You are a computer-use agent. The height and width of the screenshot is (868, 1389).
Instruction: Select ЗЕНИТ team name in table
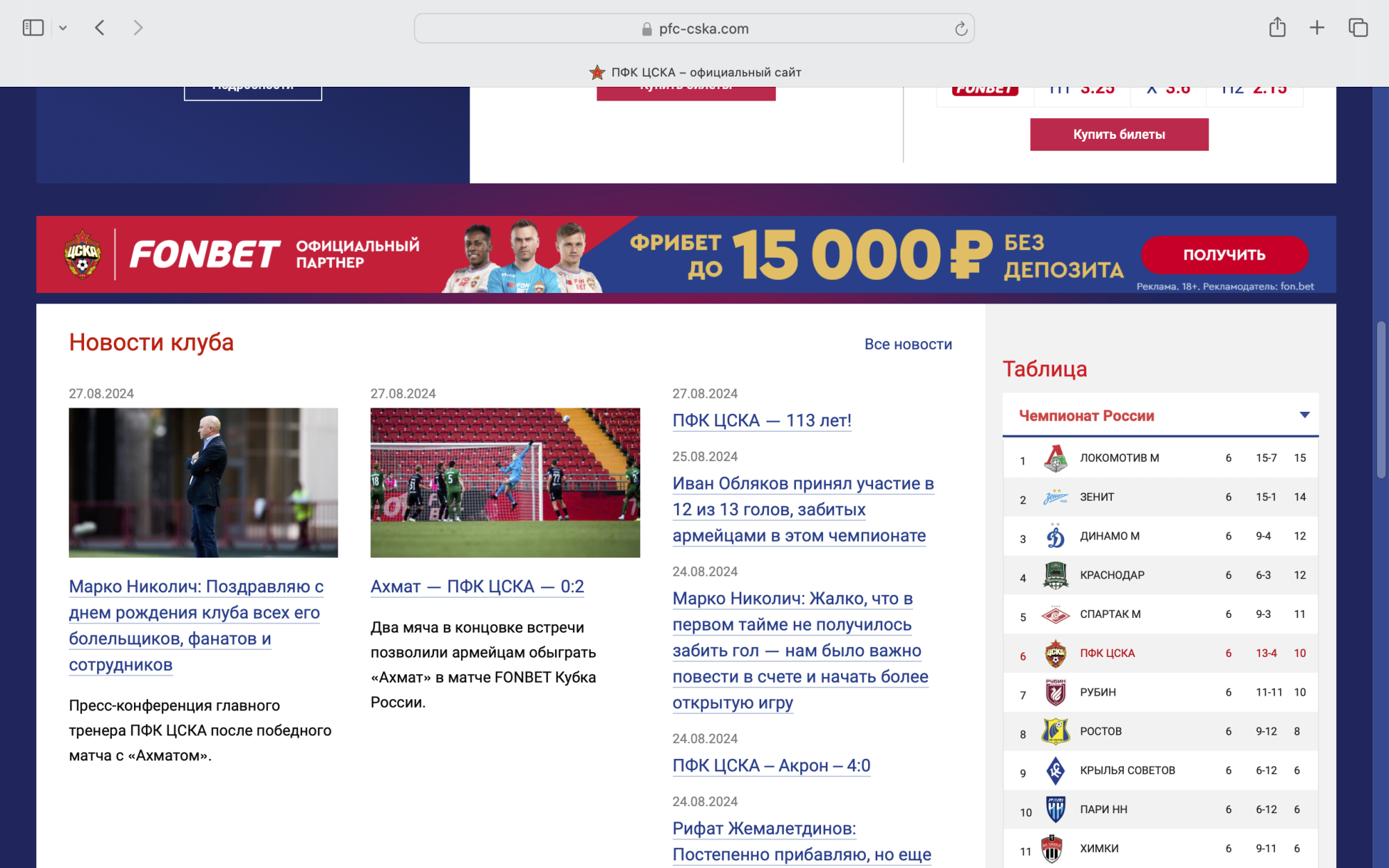[1097, 497]
